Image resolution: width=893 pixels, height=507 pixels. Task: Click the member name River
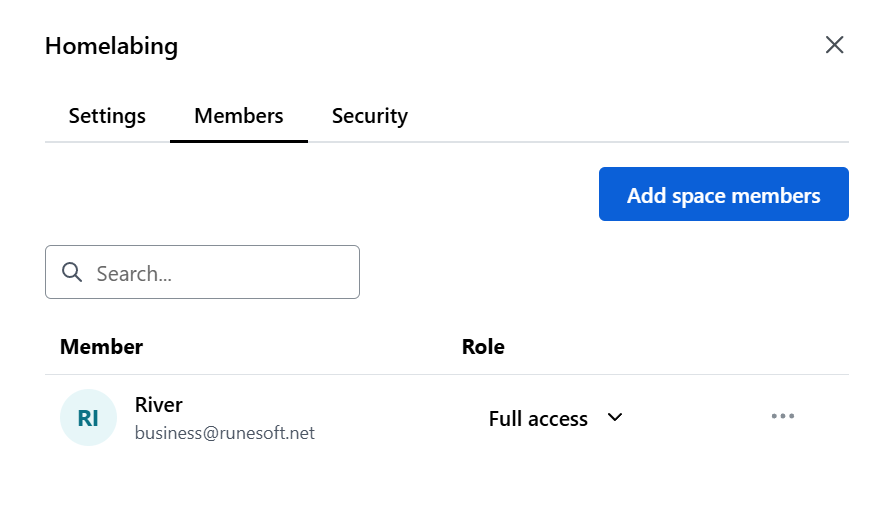(158, 405)
